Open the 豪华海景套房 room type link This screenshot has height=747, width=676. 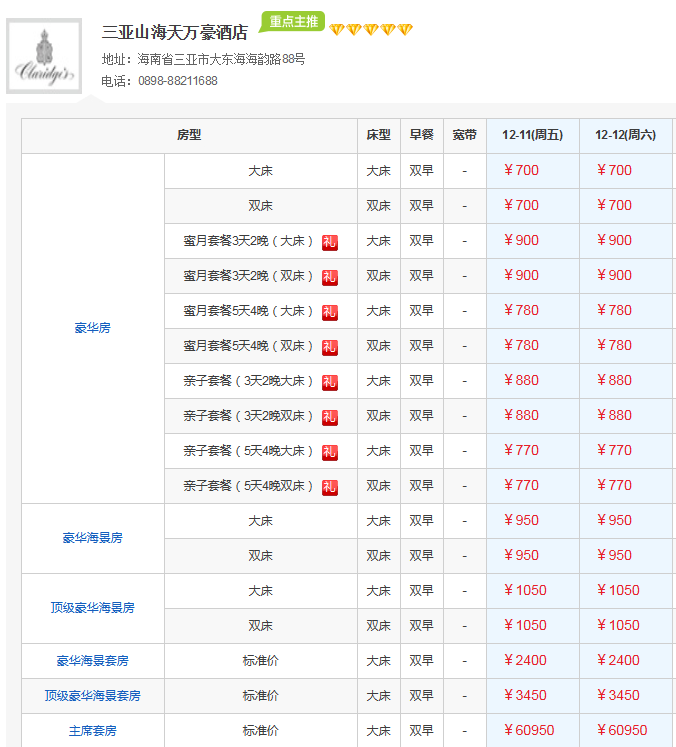tap(92, 661)
